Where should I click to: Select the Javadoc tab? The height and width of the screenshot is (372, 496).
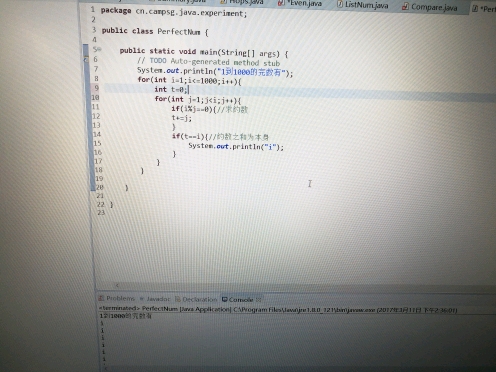[155, 299]
